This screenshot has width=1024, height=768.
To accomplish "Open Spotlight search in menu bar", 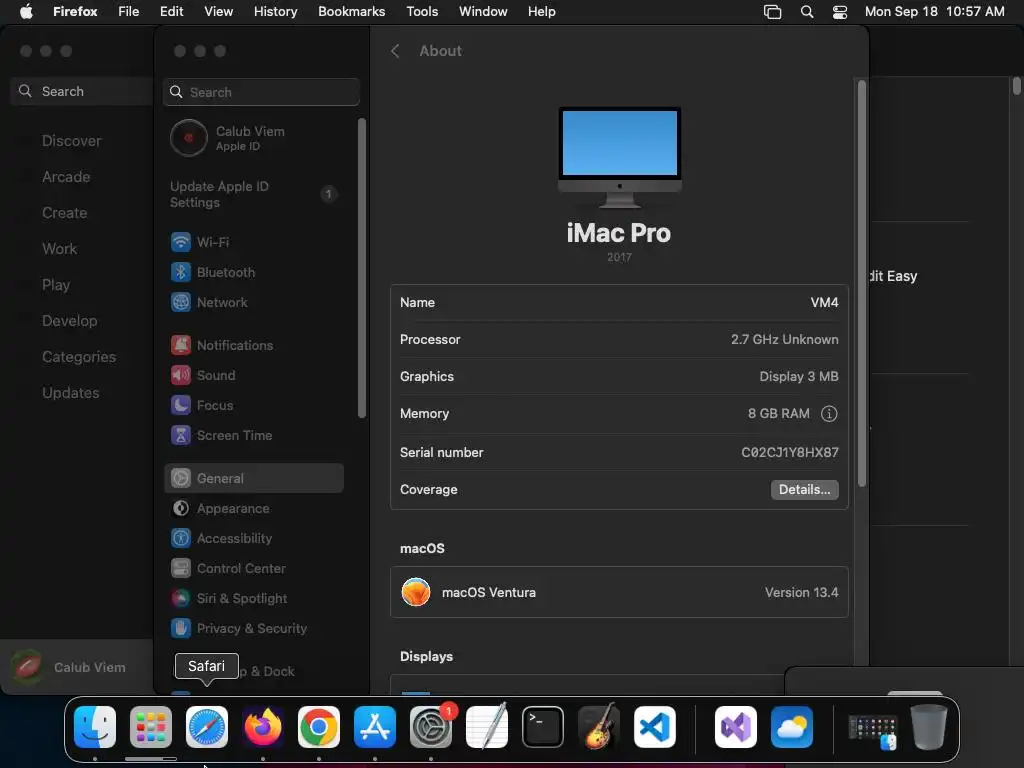I will pos(807,11).
